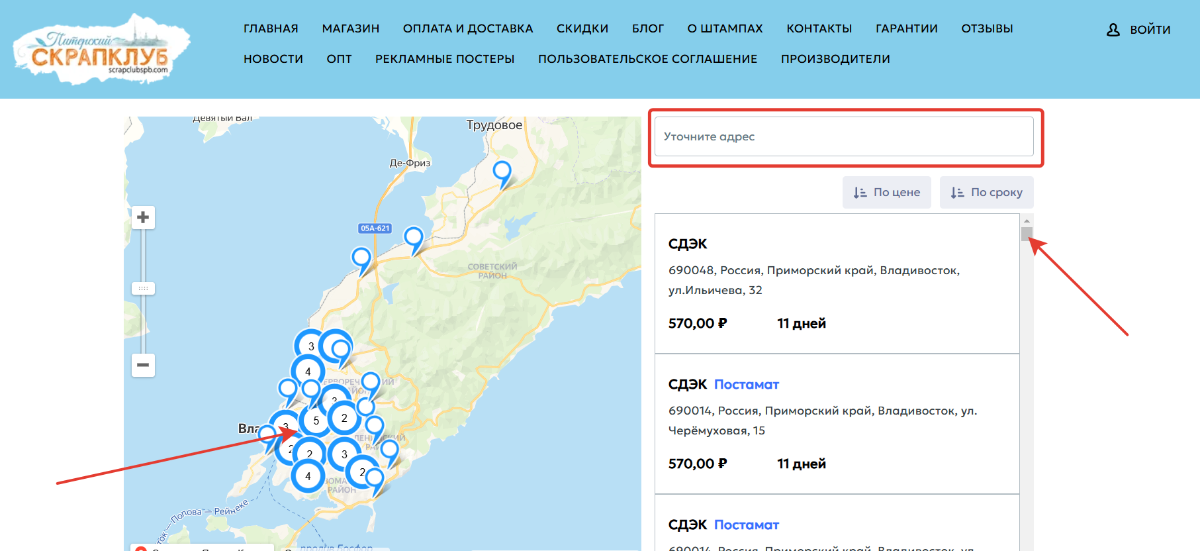Select the map pin near Трудовое
This screenshot has height=551, width=1200.
pyautogui.click(x=503, y=174)
